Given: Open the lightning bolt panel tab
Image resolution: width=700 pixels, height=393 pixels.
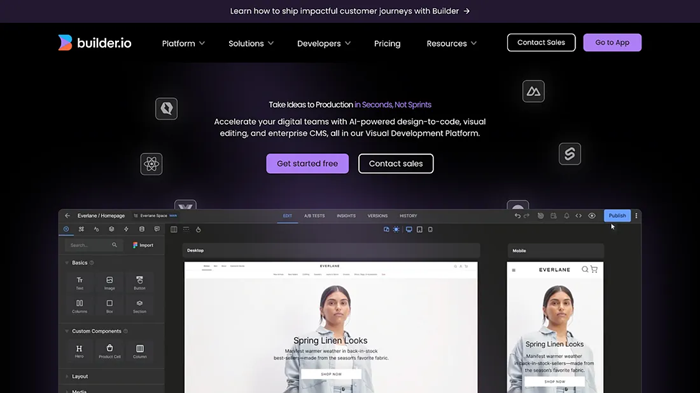Looking at the screenshot, I should pyautogui.click(x=126, y=229).
